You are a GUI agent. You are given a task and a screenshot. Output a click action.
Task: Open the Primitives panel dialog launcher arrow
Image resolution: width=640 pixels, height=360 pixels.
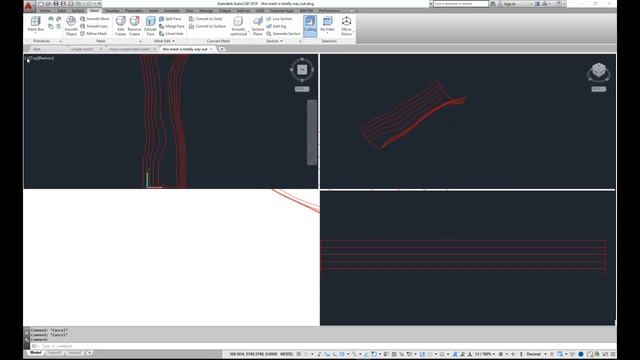point(60,41)
